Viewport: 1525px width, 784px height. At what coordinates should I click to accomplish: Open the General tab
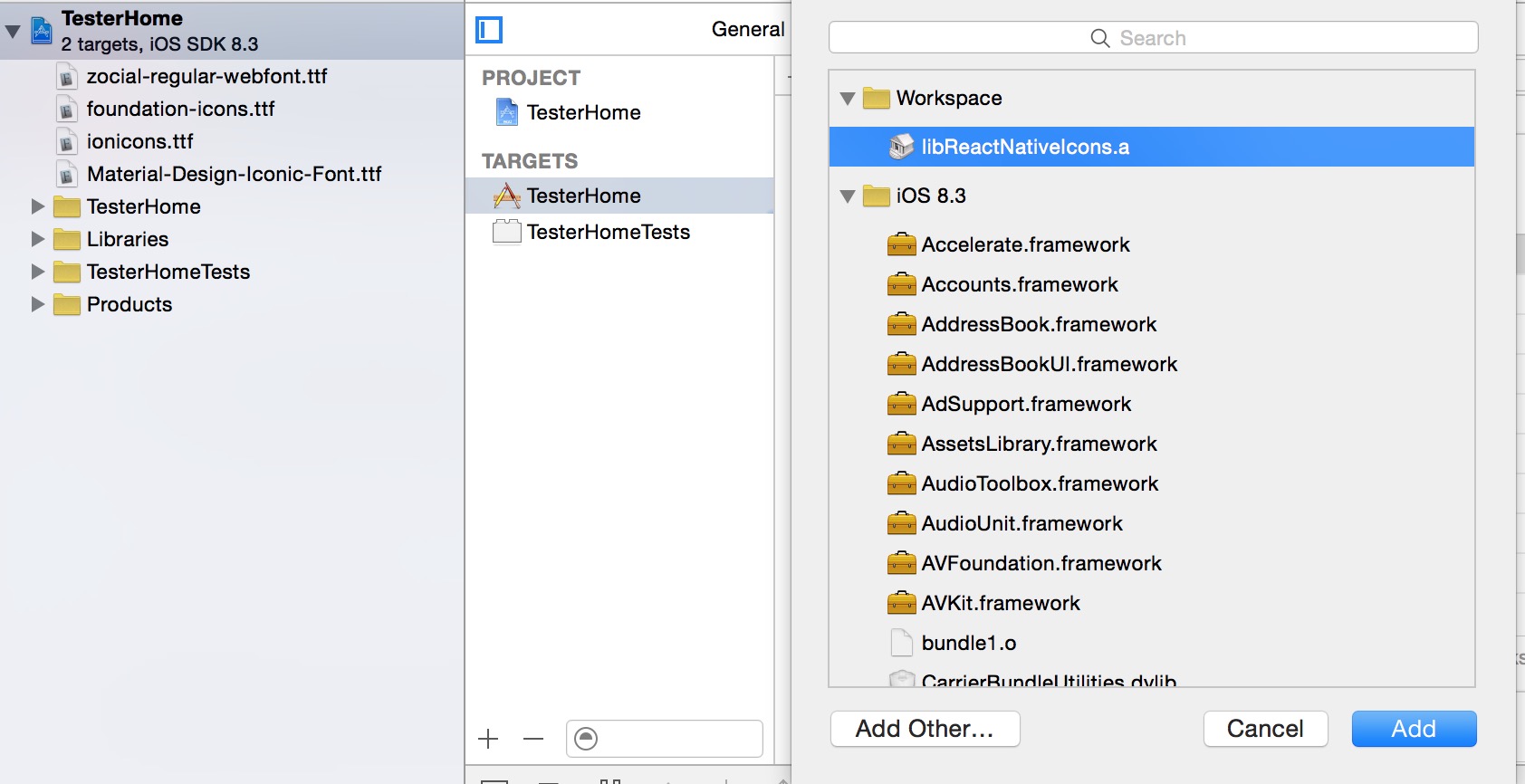[x=748, y=29]
